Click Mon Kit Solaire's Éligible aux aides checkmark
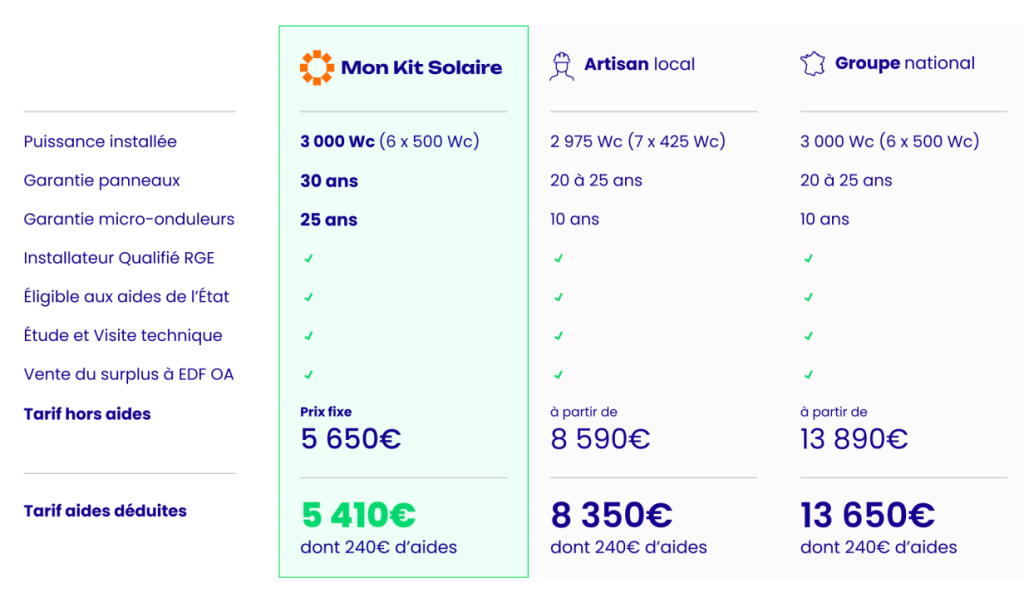The image size is (1024, 593). point(309,297)
